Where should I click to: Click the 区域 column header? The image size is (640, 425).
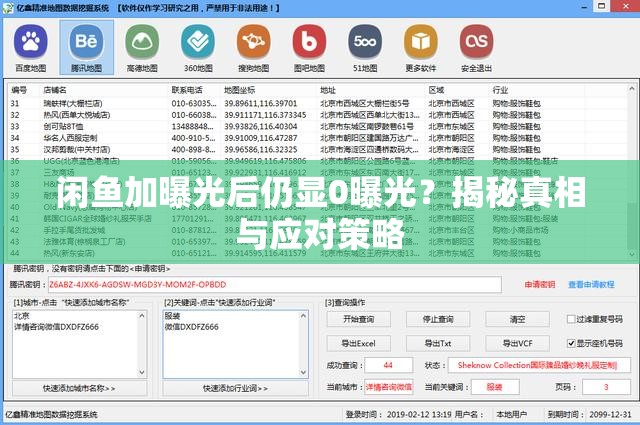point(436,90)
